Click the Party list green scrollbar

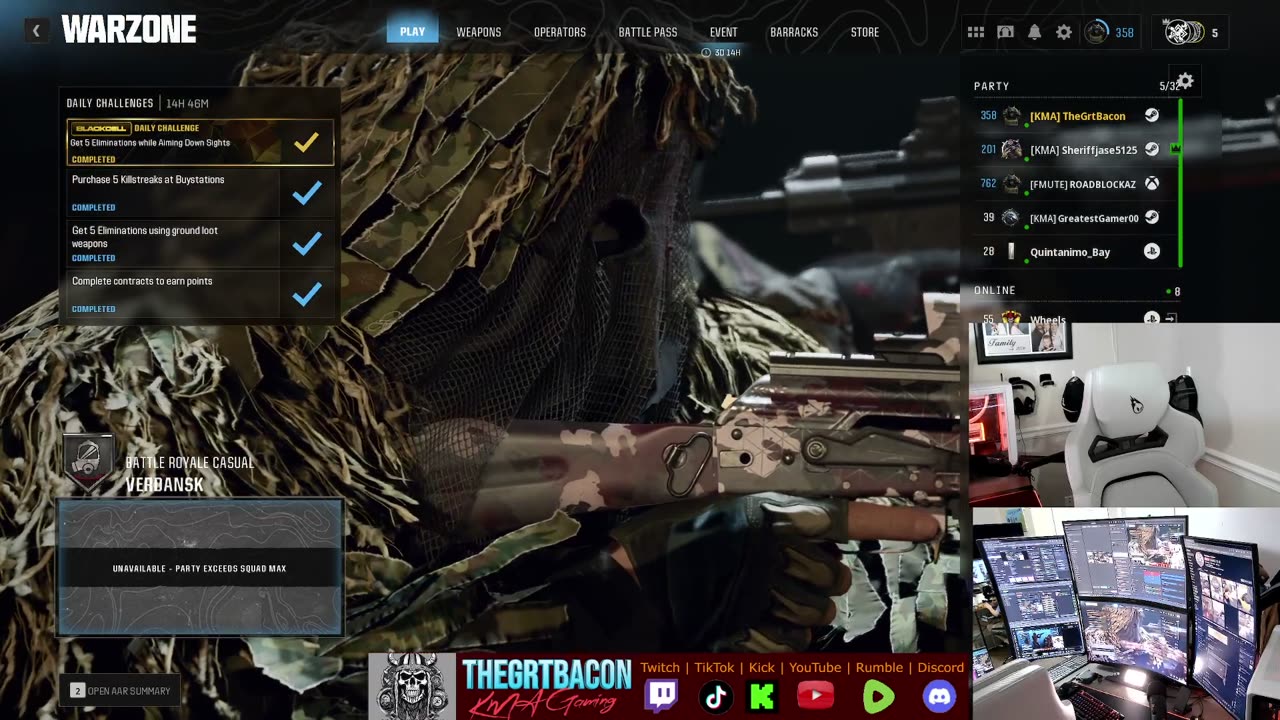1181,183
